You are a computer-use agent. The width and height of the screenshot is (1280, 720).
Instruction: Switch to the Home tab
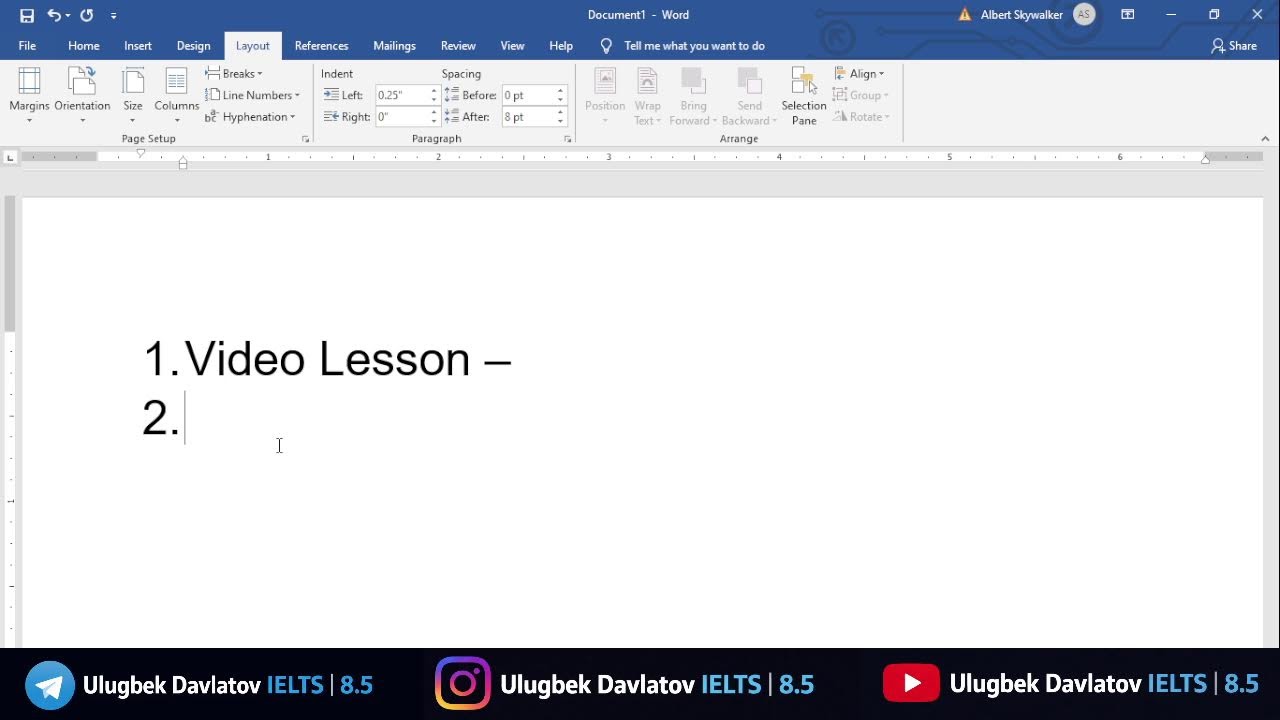pos(84,46)
